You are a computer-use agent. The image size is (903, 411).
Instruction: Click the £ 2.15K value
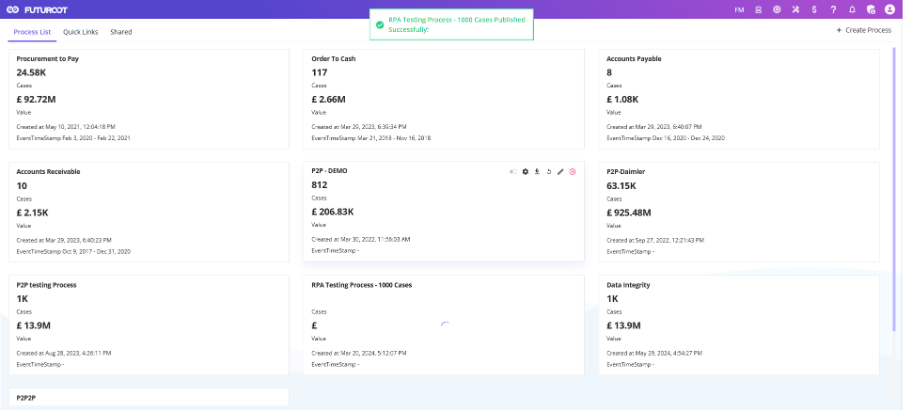tap(33, 213)
